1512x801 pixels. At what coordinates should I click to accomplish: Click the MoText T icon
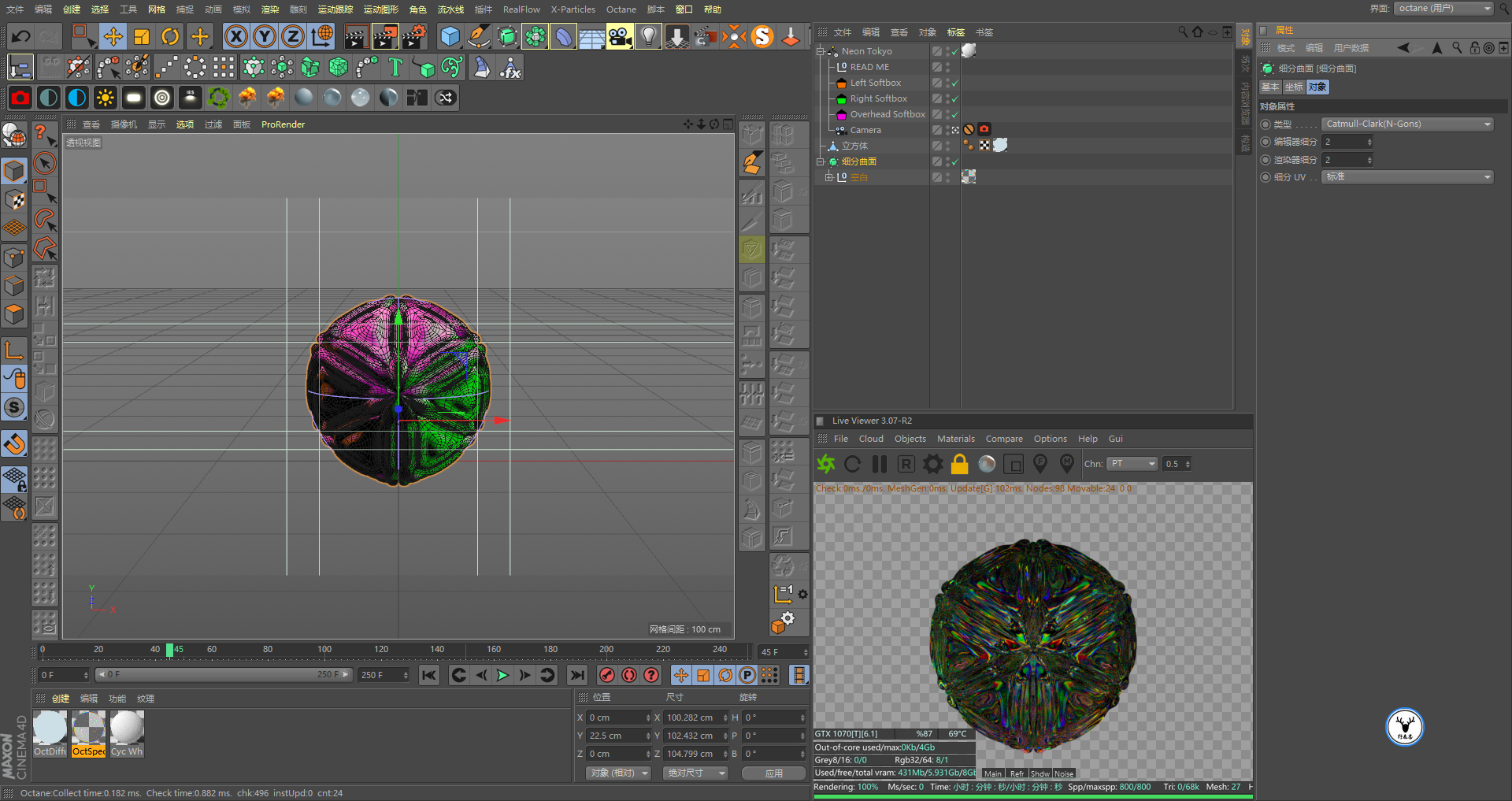(x=395, y=68)
